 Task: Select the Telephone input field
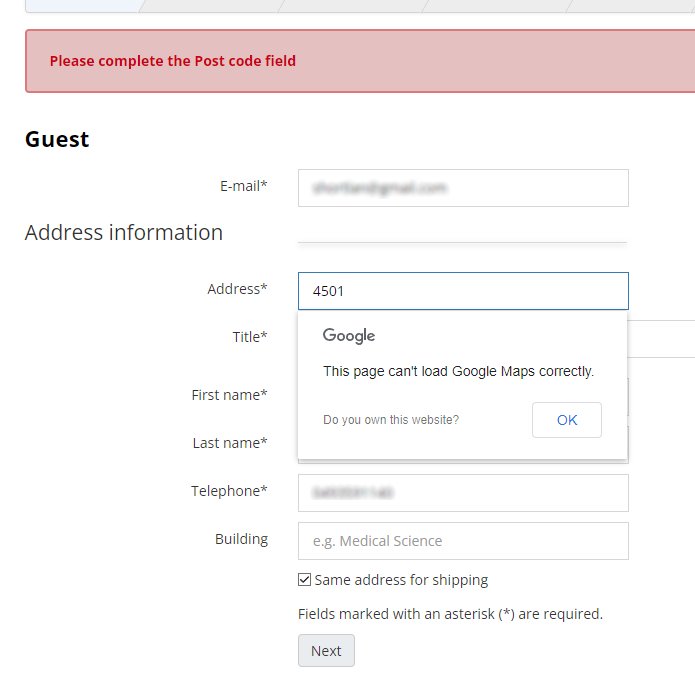pos(463,493)
